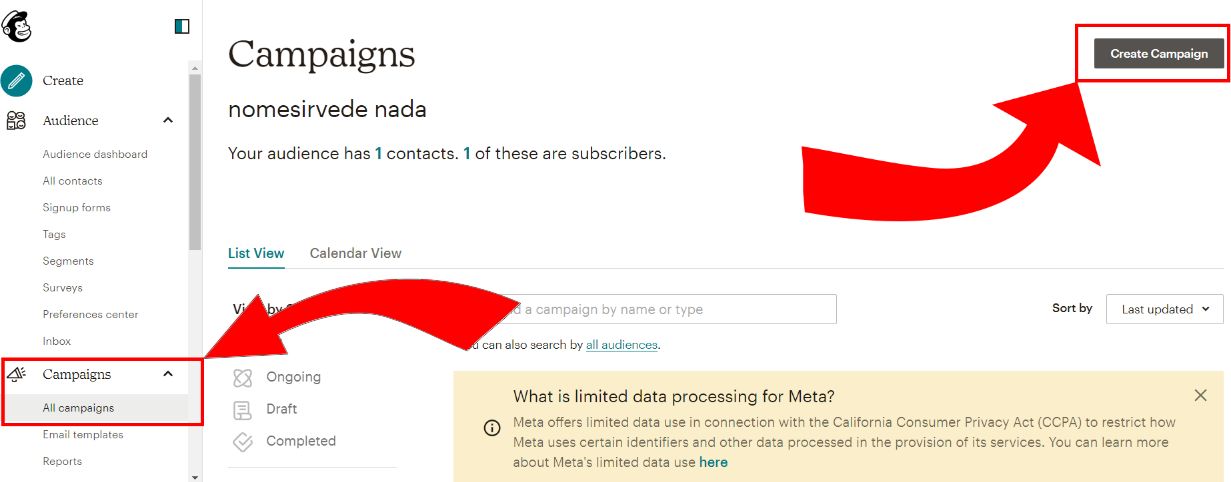This screenshot has width=1231, height=482.
Task: Toggle the sidebar collapse icon
Action: (x=181, y=26)
